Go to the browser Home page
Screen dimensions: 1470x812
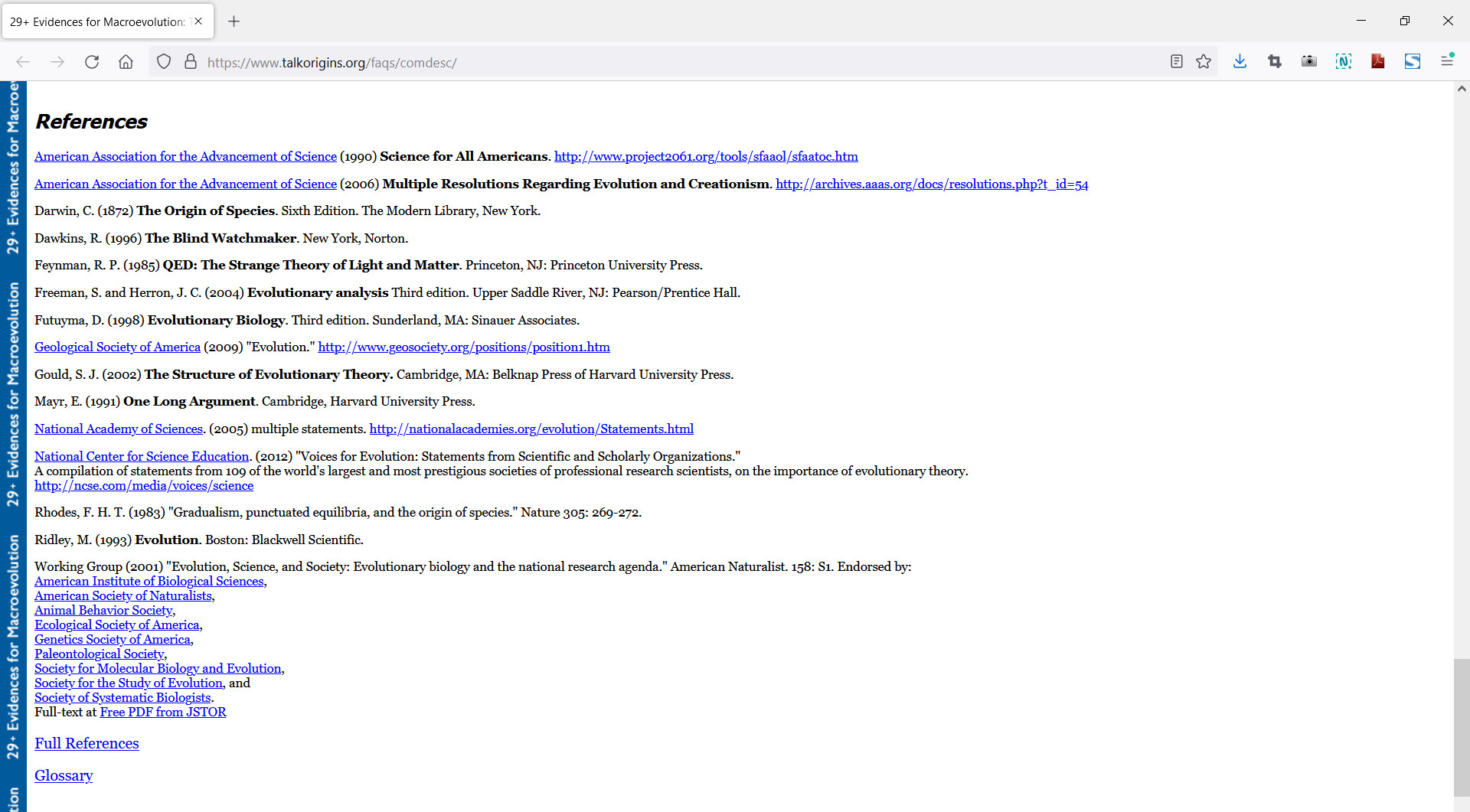[x=126, y=62]
